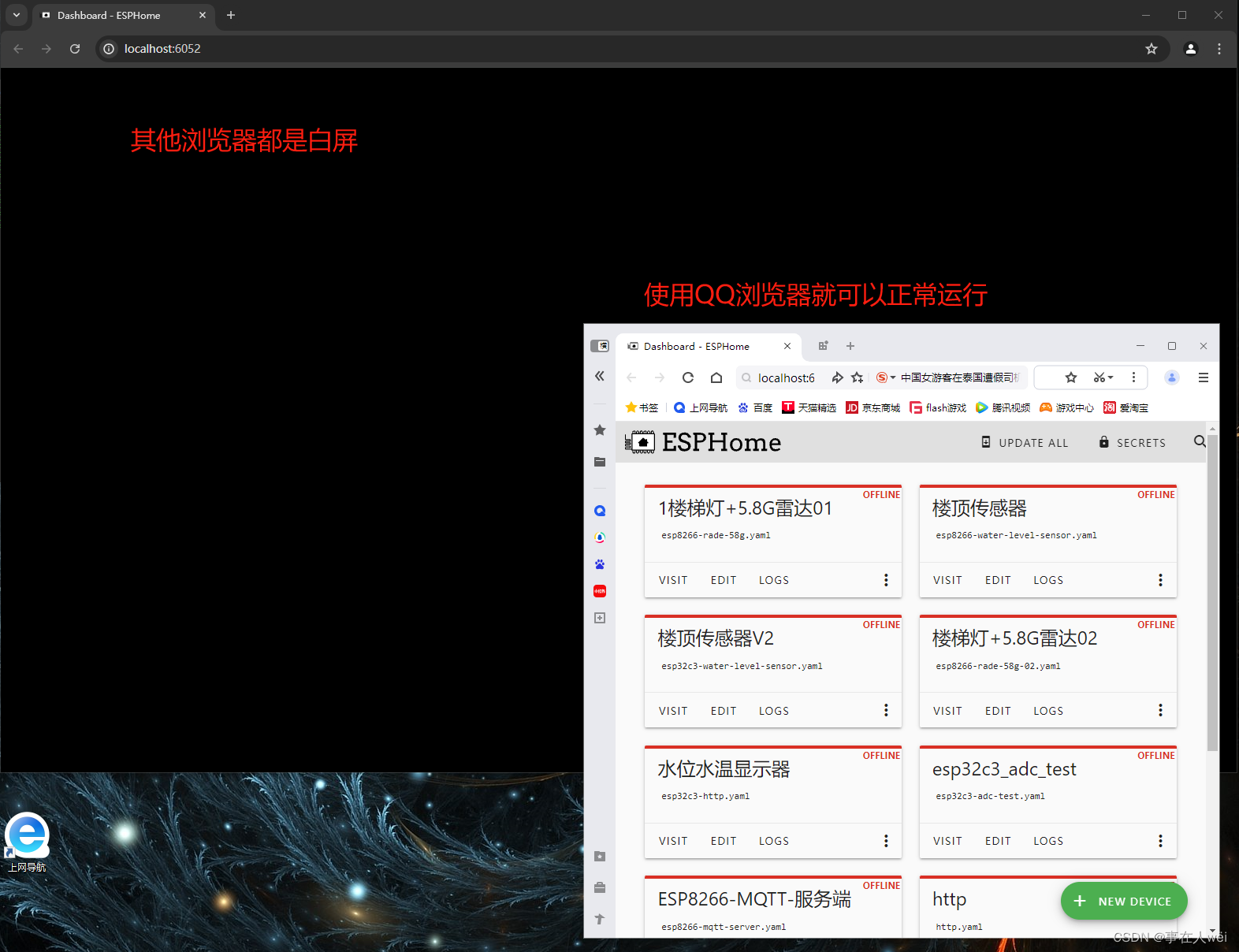Open 上网导航 bookmark in QQ browser
The height and width of the screenshot is (952, 1239).
701,407
